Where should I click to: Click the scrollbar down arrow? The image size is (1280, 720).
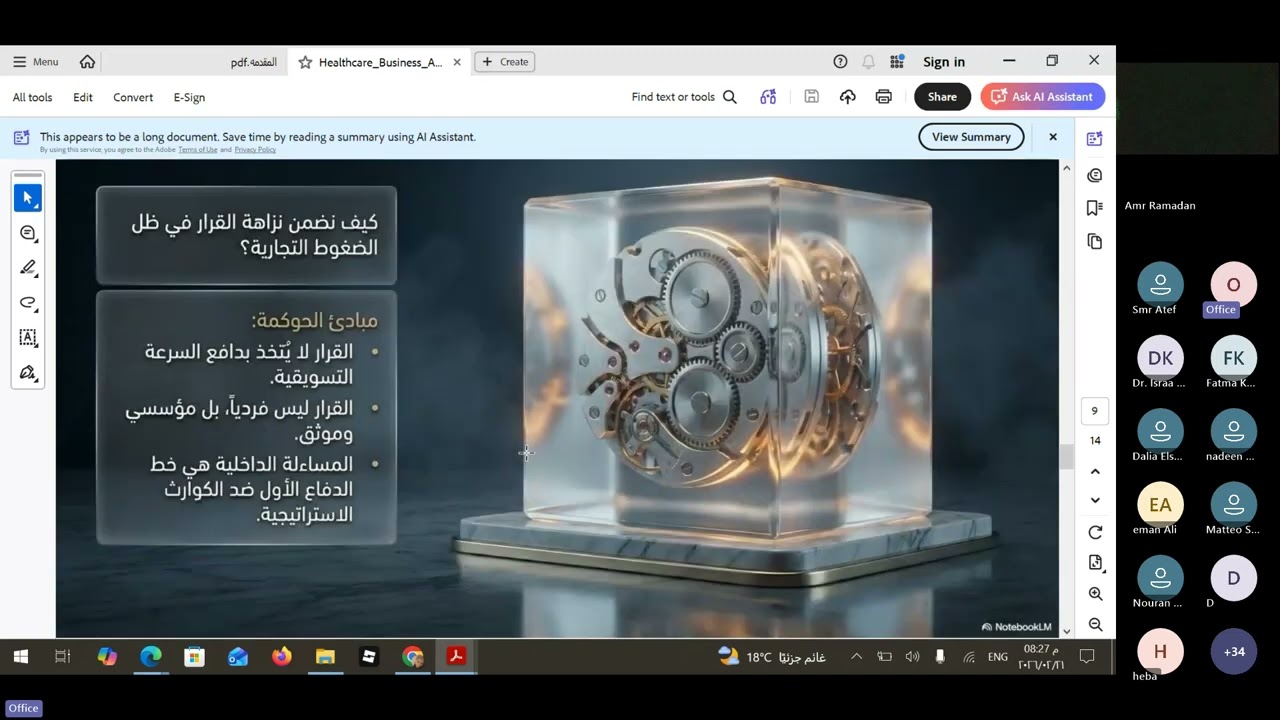click(x=1066, y=631)
